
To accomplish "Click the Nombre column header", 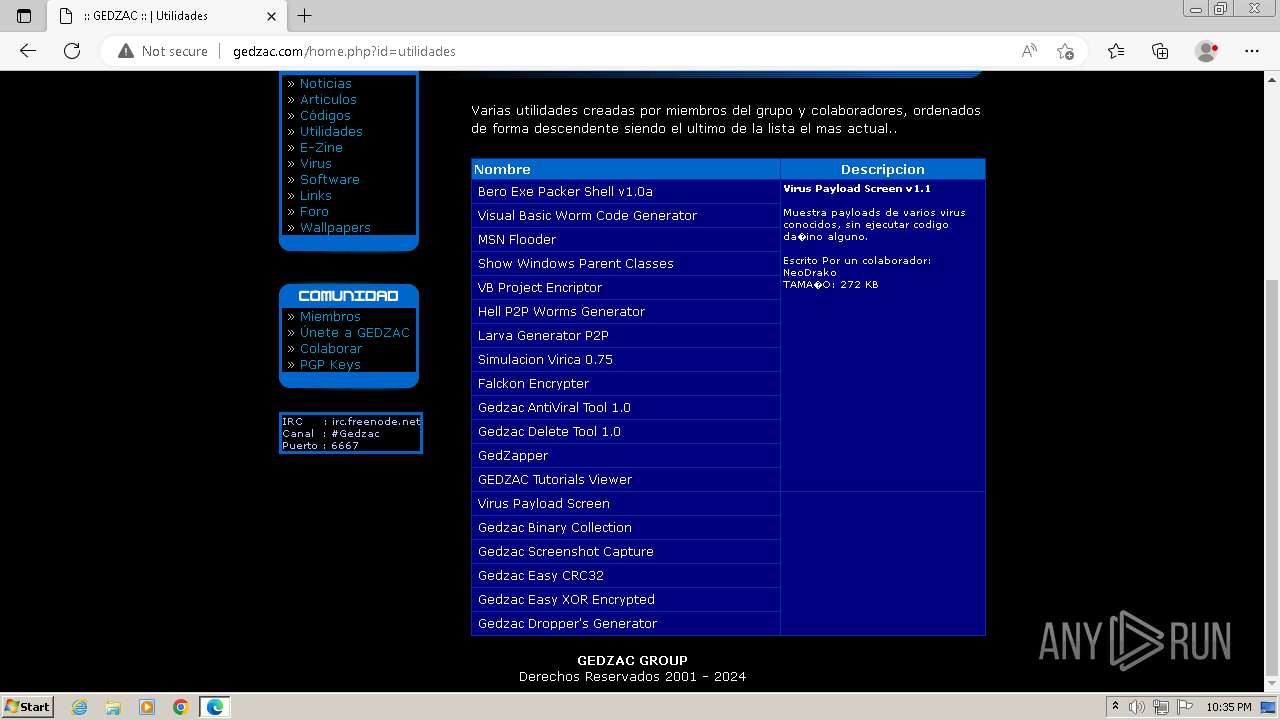I will 625,169.
